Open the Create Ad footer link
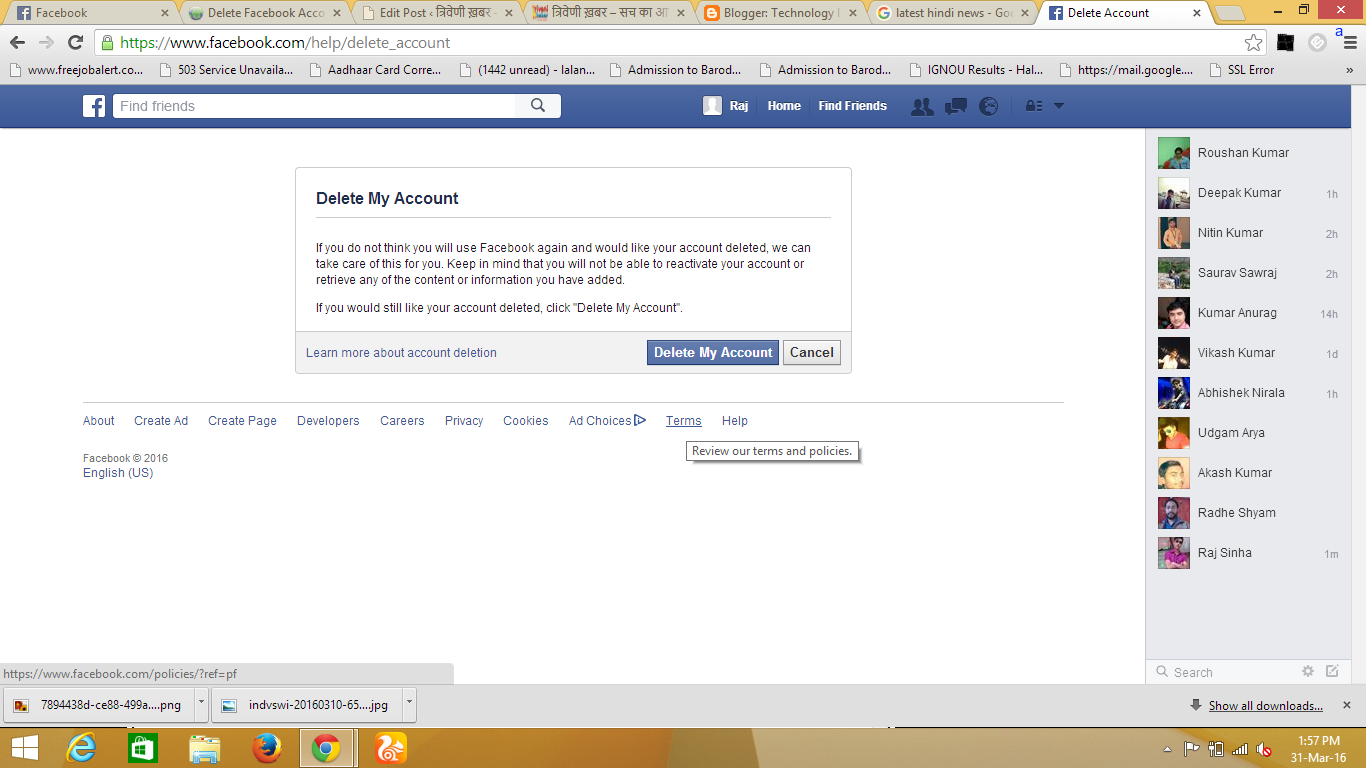The image size is (1366, 768). pos(161,421)
